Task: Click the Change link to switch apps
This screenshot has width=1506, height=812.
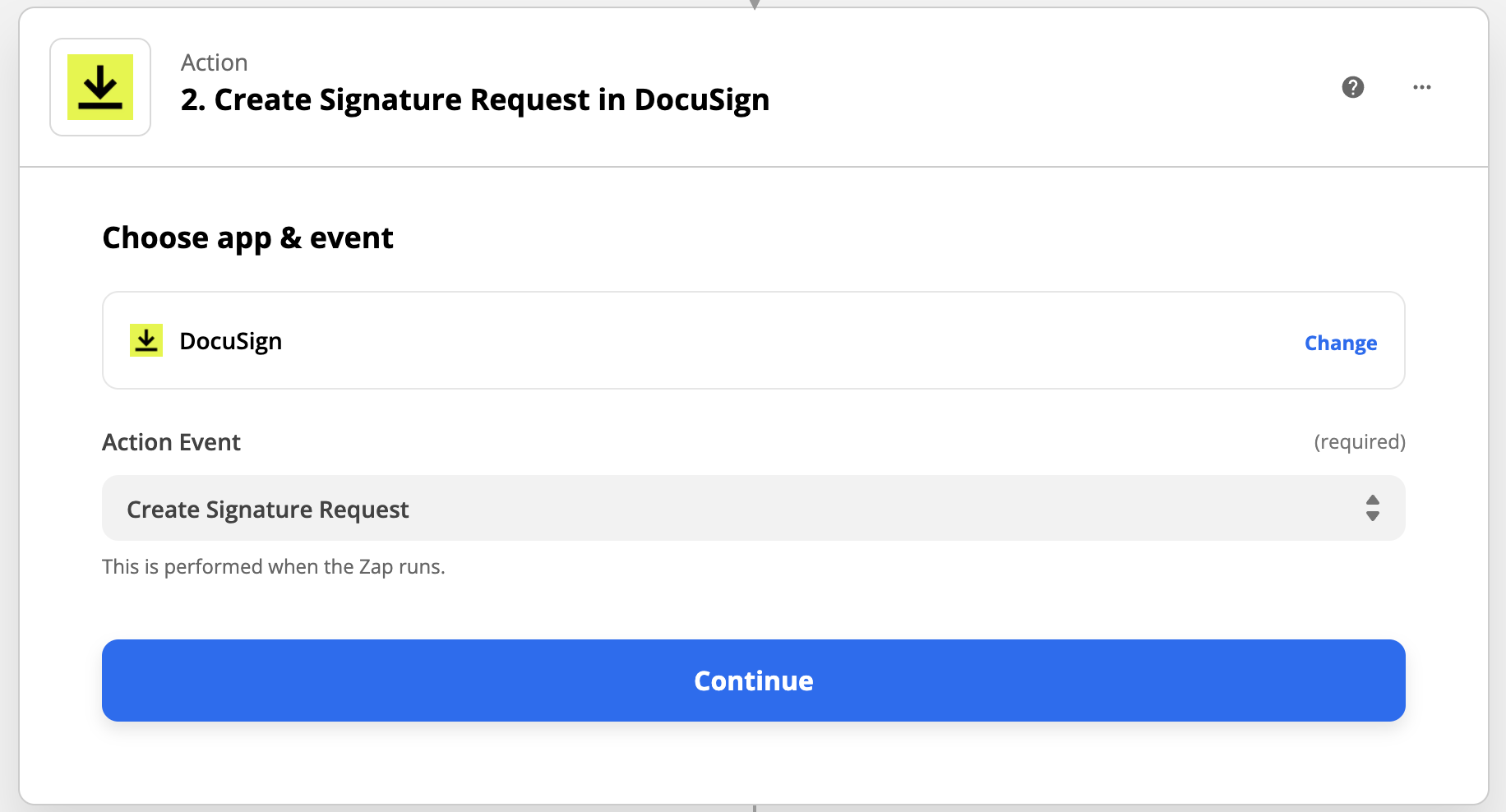Action: [1341, 343]
